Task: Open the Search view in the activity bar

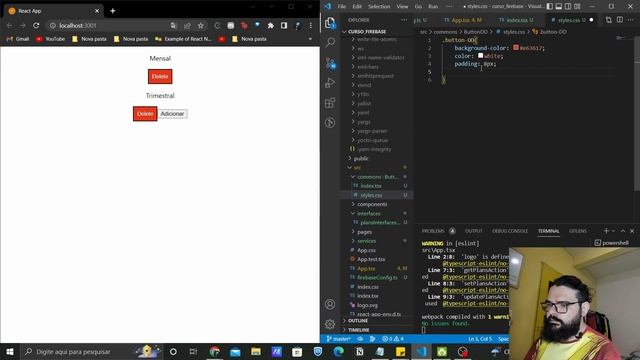Action: tap(330, 42)
